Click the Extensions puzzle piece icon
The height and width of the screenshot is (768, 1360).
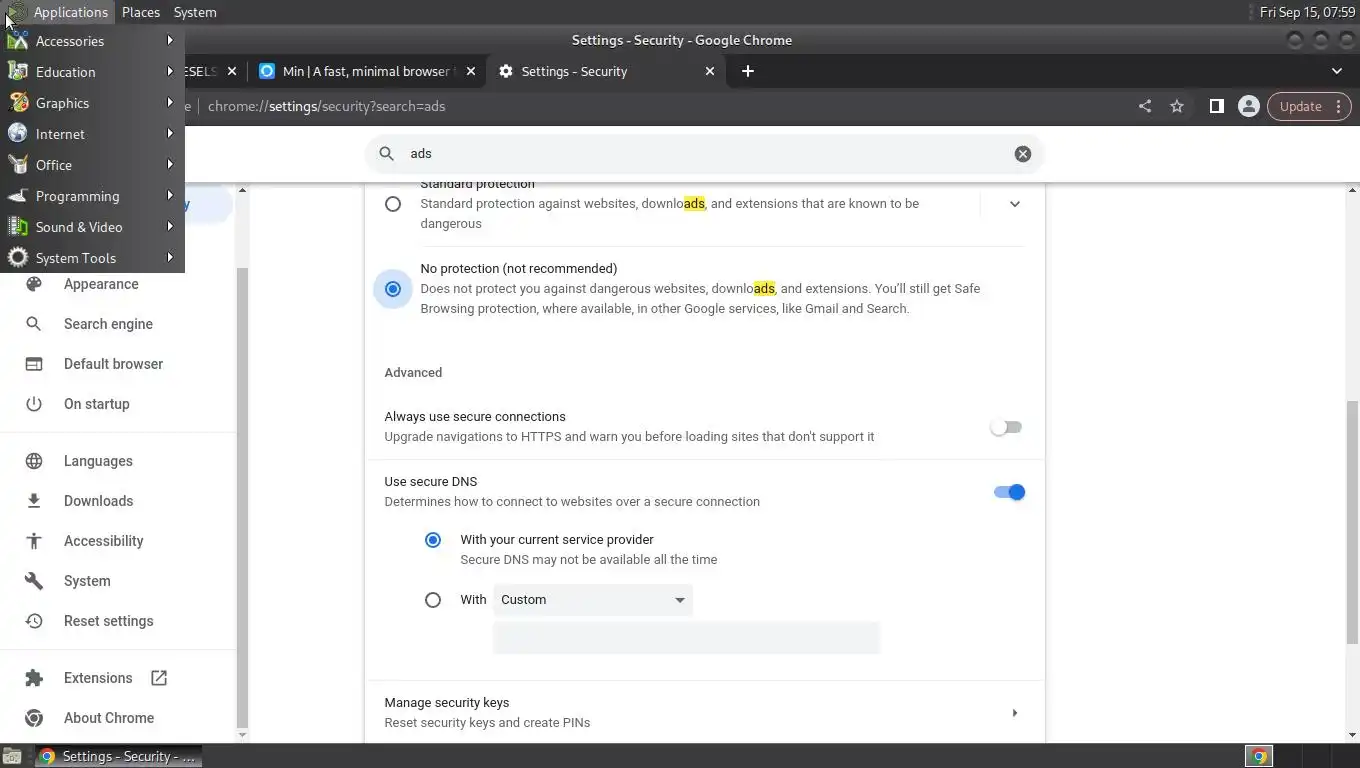pos(34,678)
